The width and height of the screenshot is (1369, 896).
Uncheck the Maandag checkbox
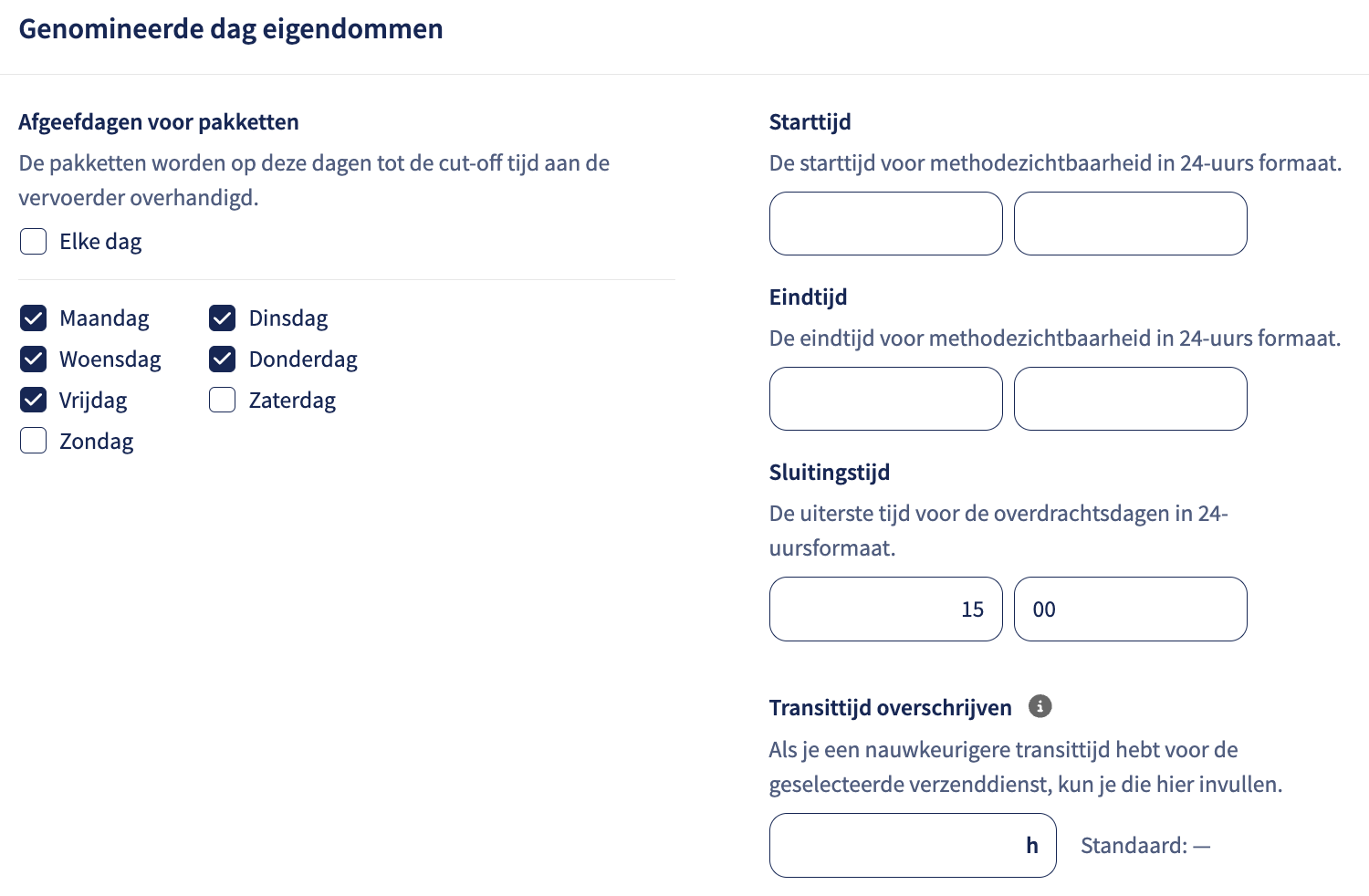34,318
